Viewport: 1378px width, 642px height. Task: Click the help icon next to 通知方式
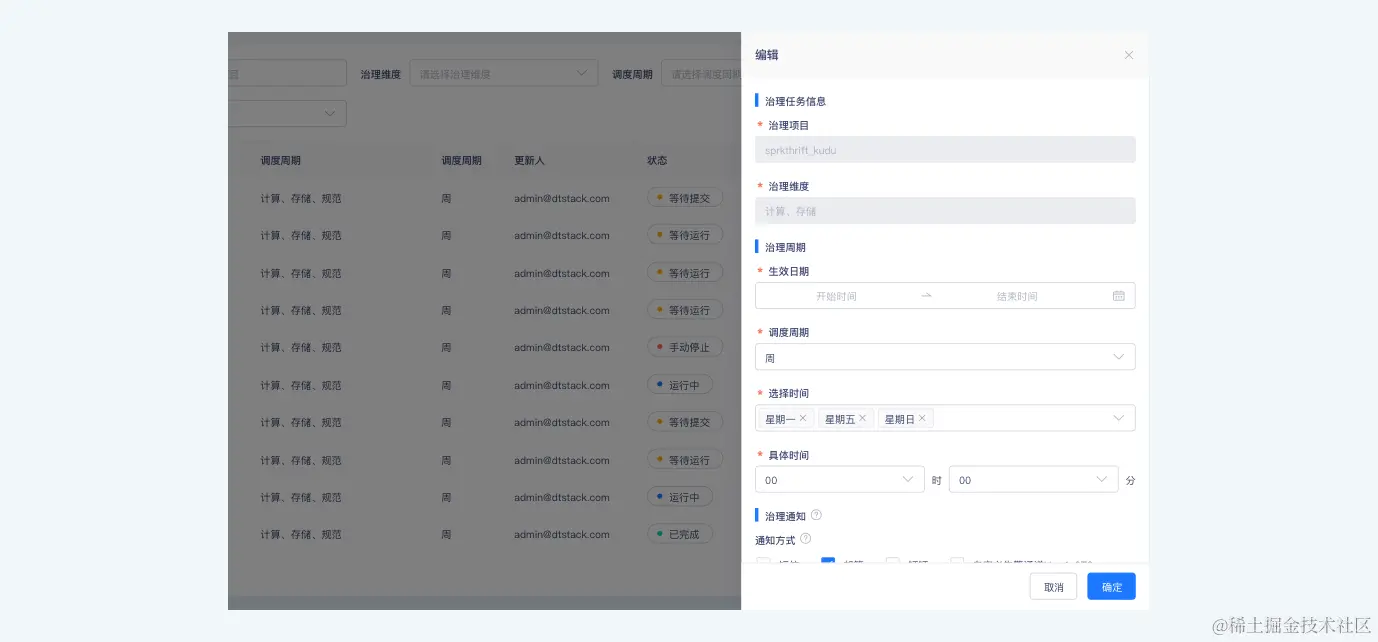806,539
